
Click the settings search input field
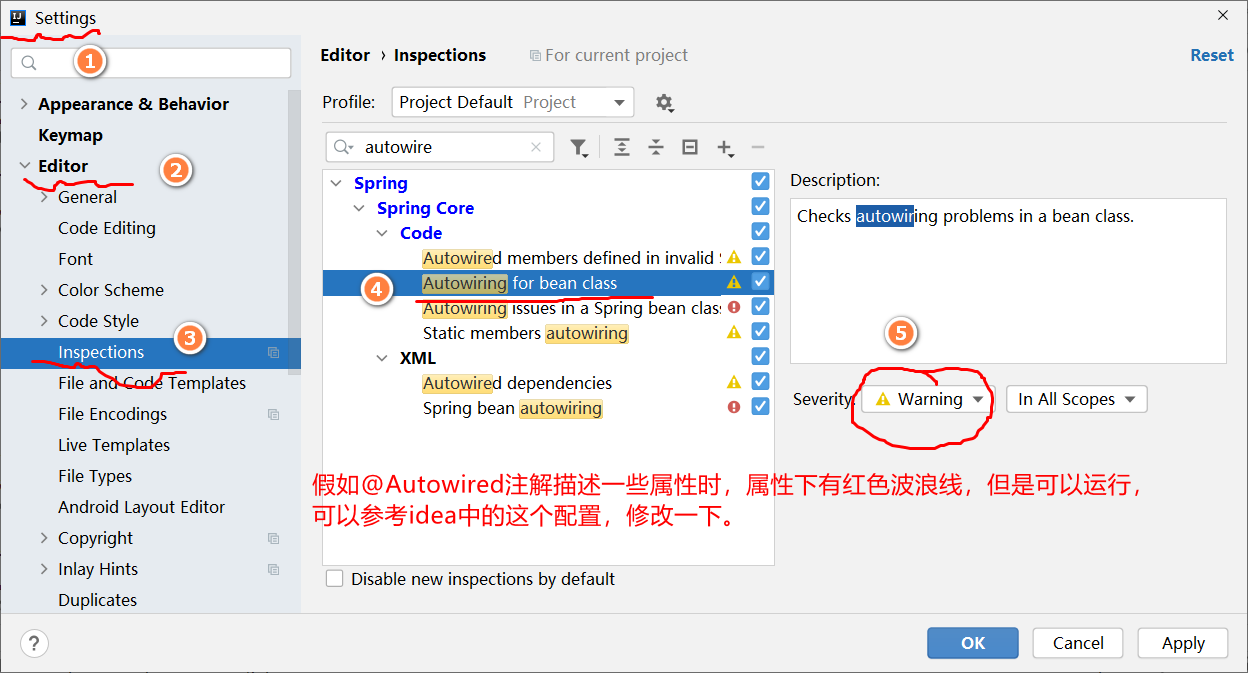click(151, 63)
